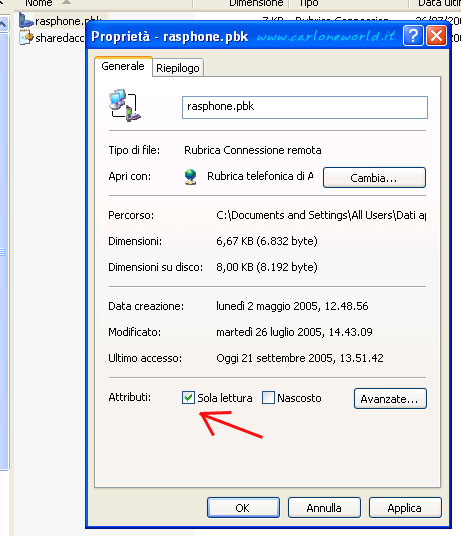The image size is (461, 536).
Task: Close the Proprietà dialog with the red X
Action: tap(436, 36)
